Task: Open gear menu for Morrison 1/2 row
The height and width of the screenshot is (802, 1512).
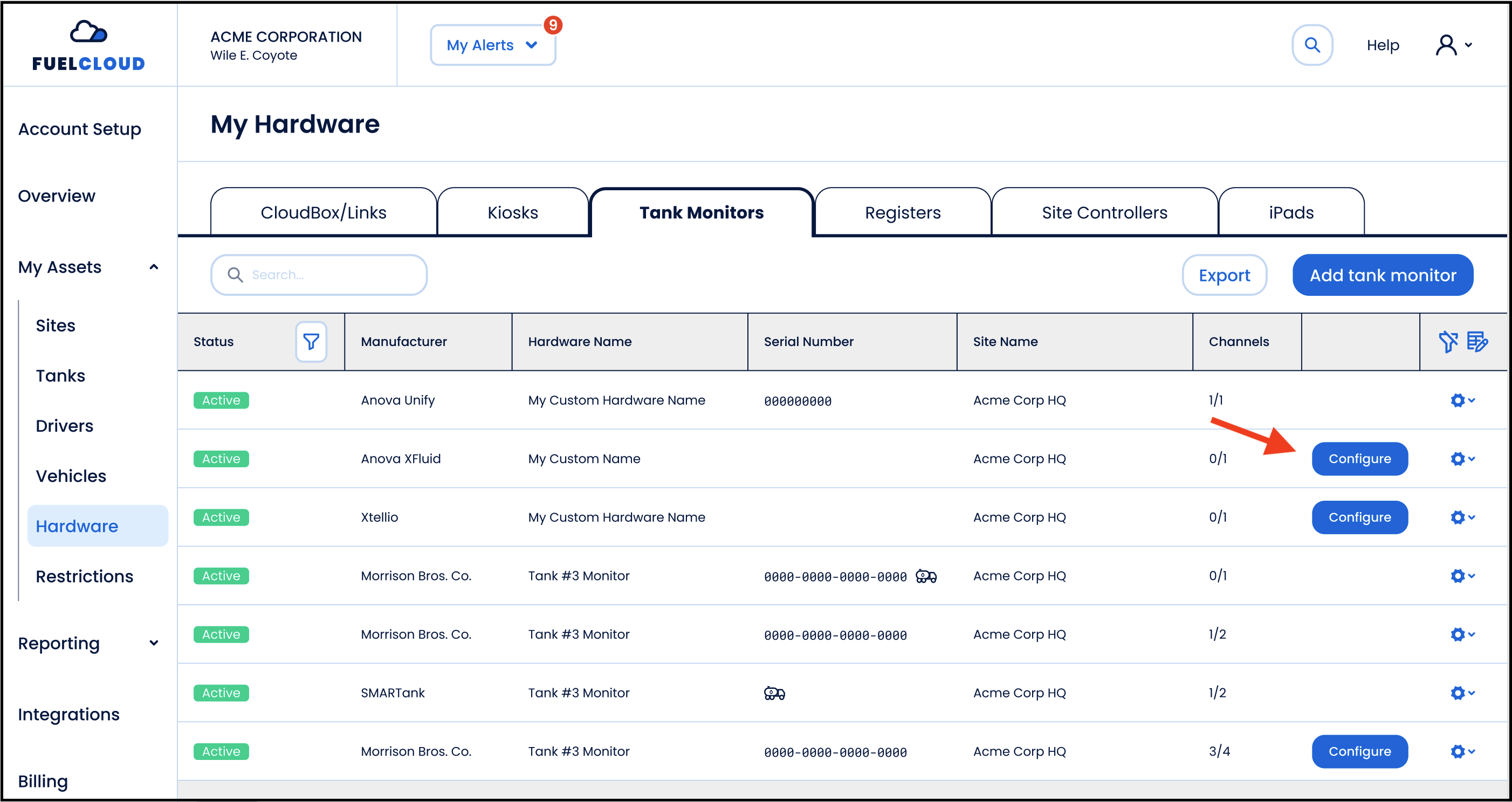Action: click(x=1462, y=634)
